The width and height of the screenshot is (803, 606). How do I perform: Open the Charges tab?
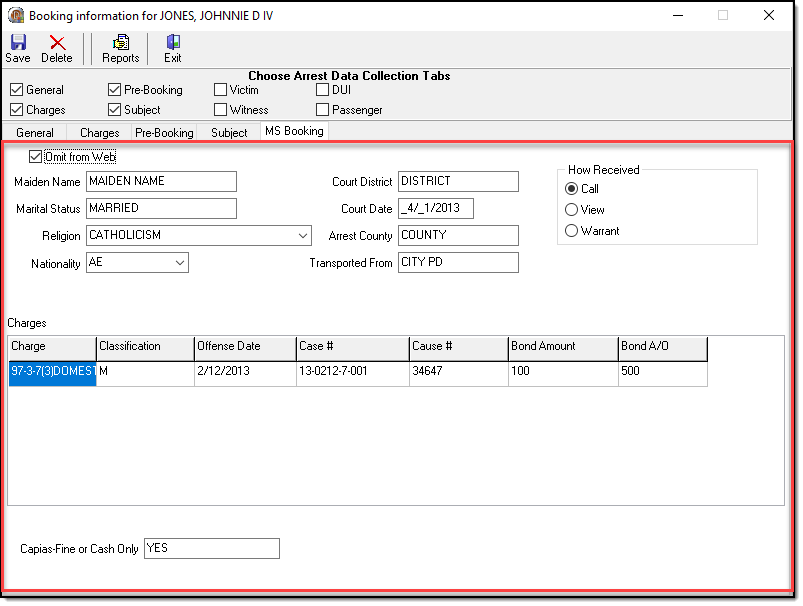pyautogui.click(x=99, y=132)
